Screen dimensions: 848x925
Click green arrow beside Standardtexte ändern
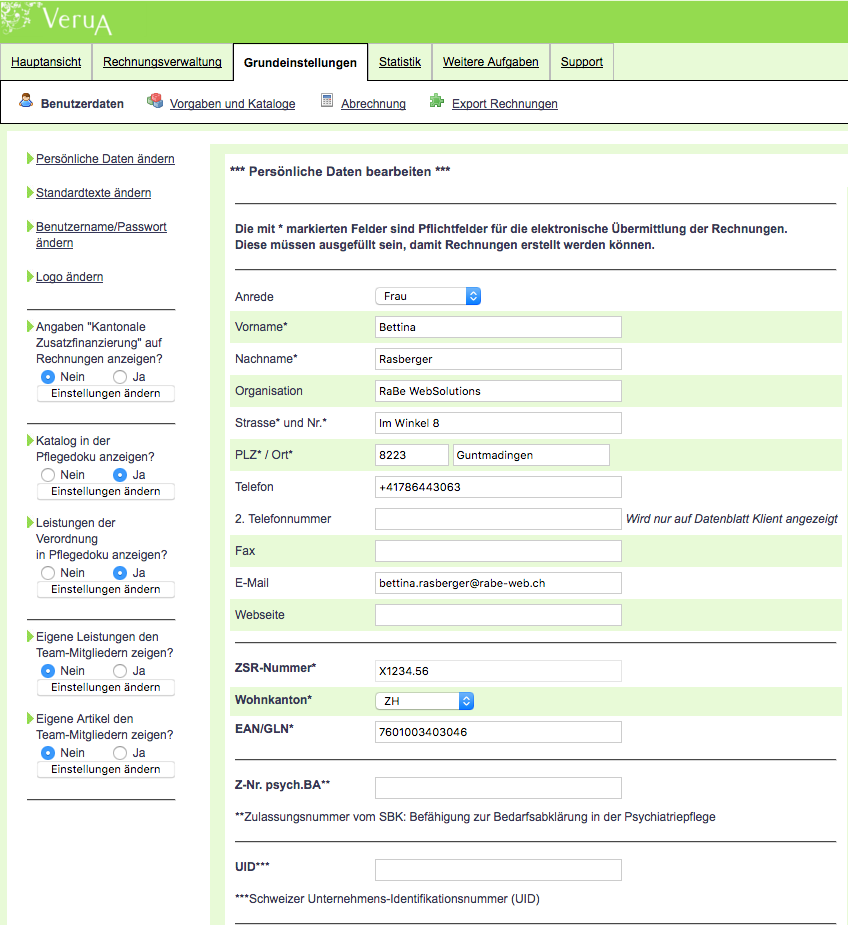pos(30,193)
